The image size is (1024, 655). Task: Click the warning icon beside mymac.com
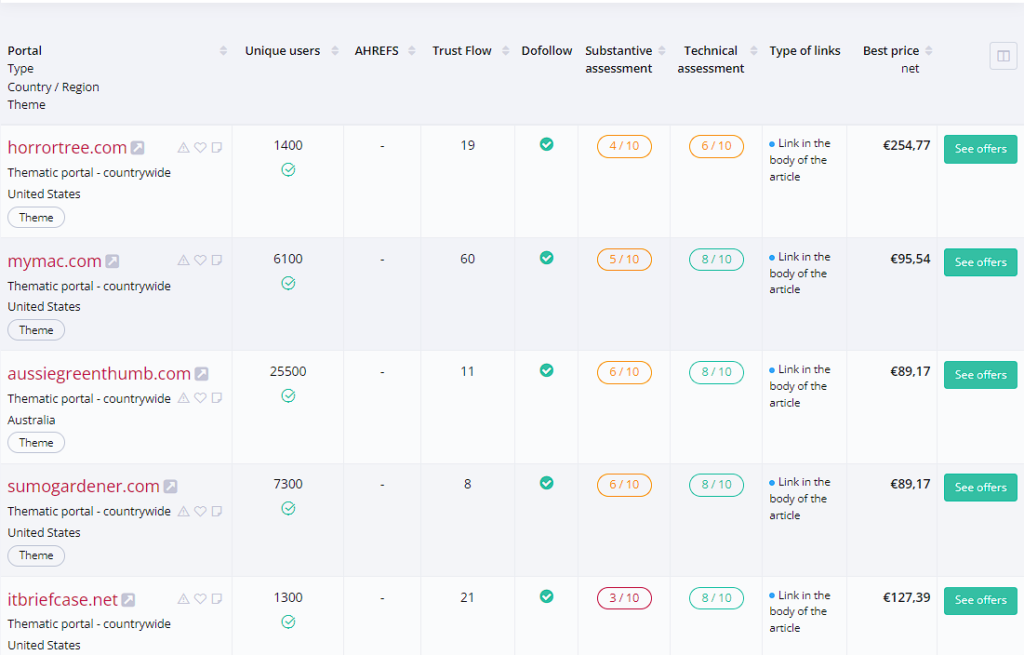click(x=183, y=261)
